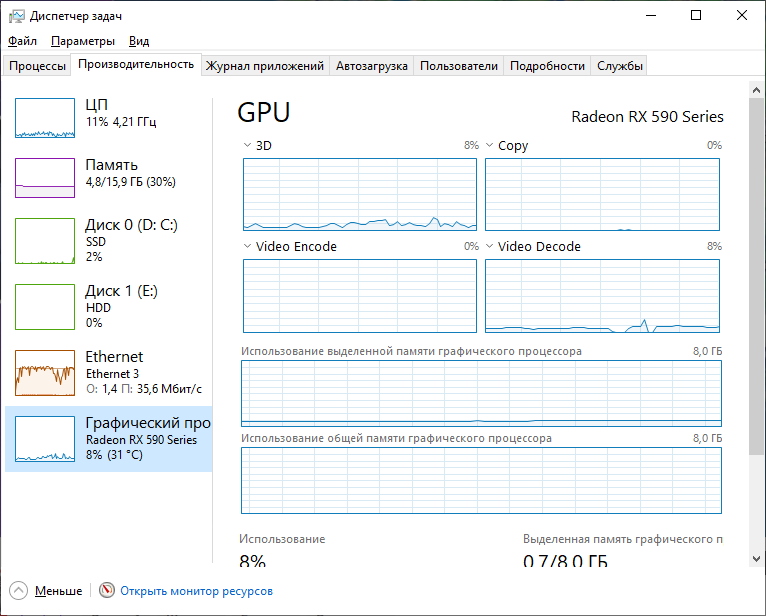The height and width of the screenshot is (616, 766).
Task: Click the collapse arrow icon next to Меньше
Action: [x=19, y=591]
